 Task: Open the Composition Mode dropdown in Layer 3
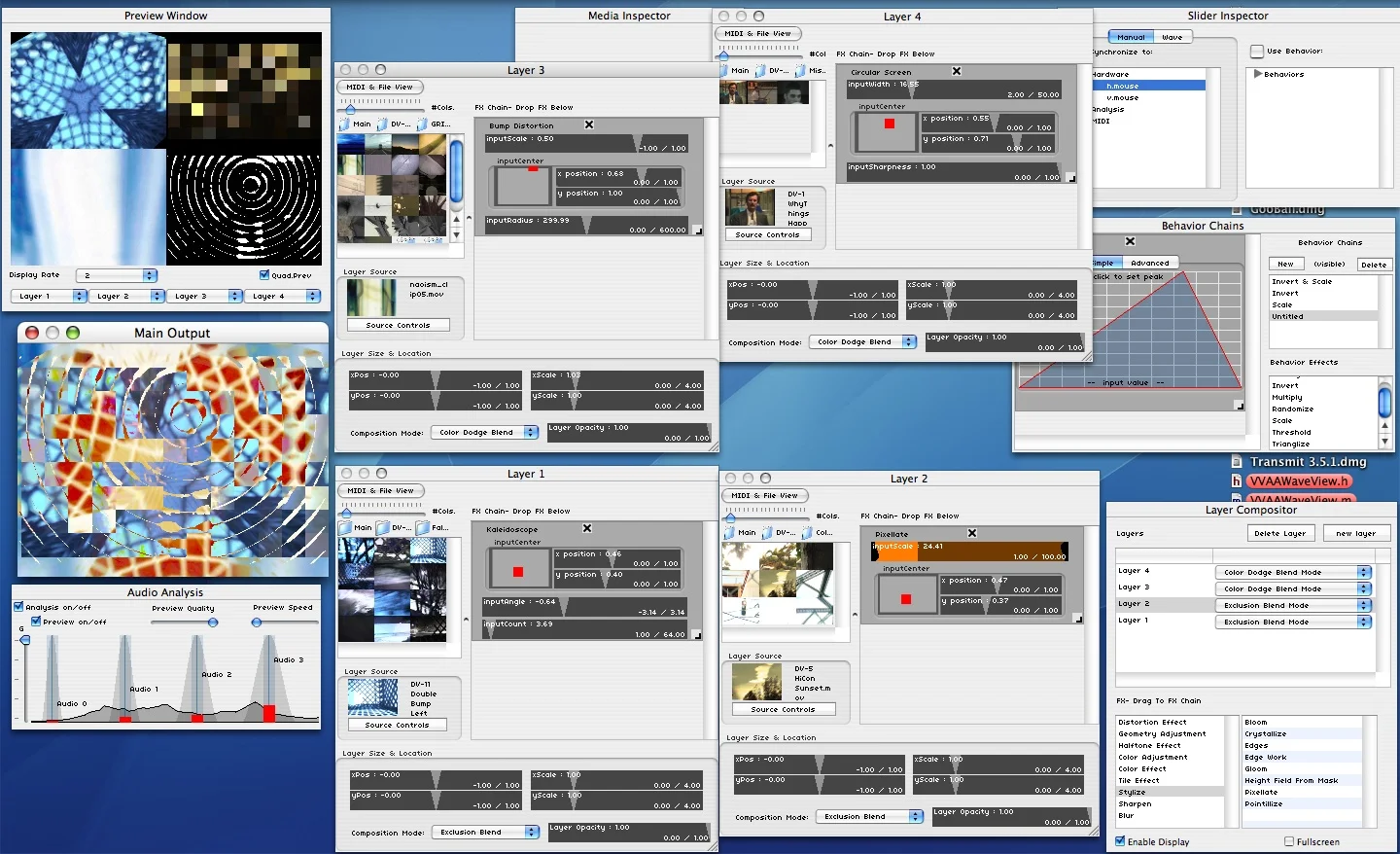click(484, 432)
